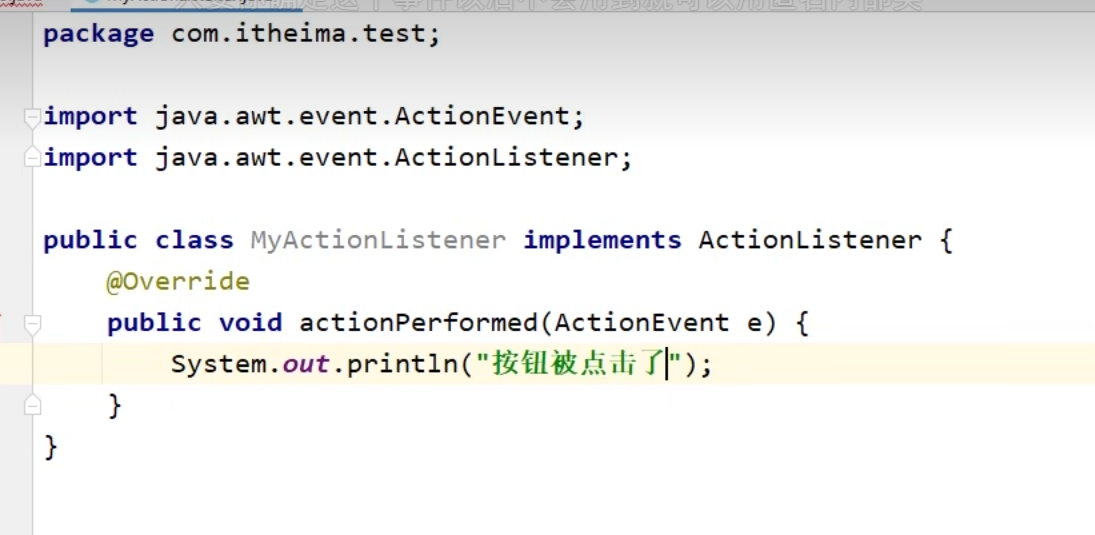Image resolution: width=1095 pixels, height=535 pixels.
Task: Click the MyActionListener class name in the declaration
Action: 377,241
